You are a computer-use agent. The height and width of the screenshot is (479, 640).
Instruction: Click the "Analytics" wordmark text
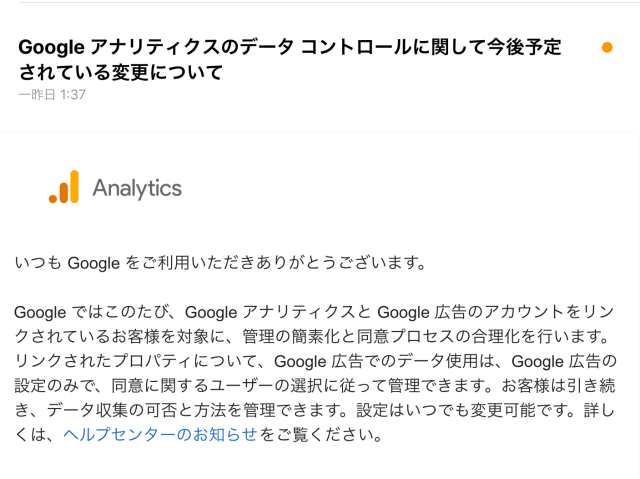pos(137,188)
